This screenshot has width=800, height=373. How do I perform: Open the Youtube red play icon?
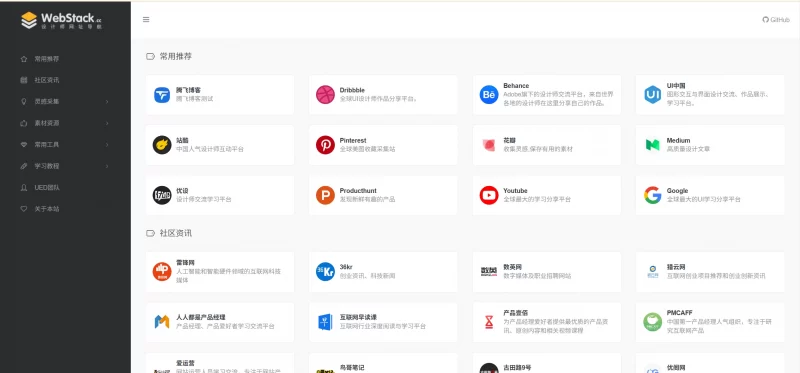[489, 195]
